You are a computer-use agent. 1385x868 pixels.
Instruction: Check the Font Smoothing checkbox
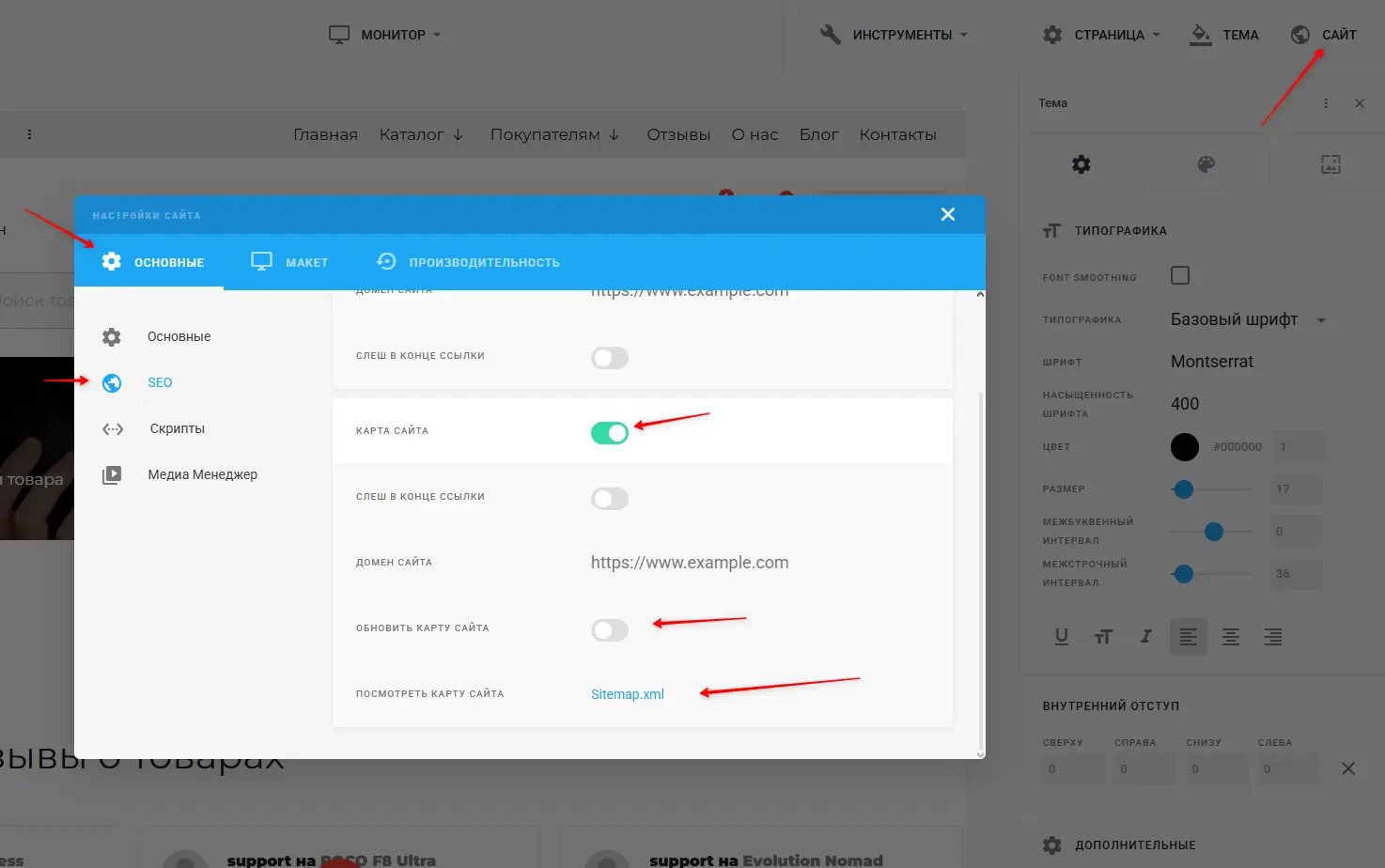point(1180,275)
